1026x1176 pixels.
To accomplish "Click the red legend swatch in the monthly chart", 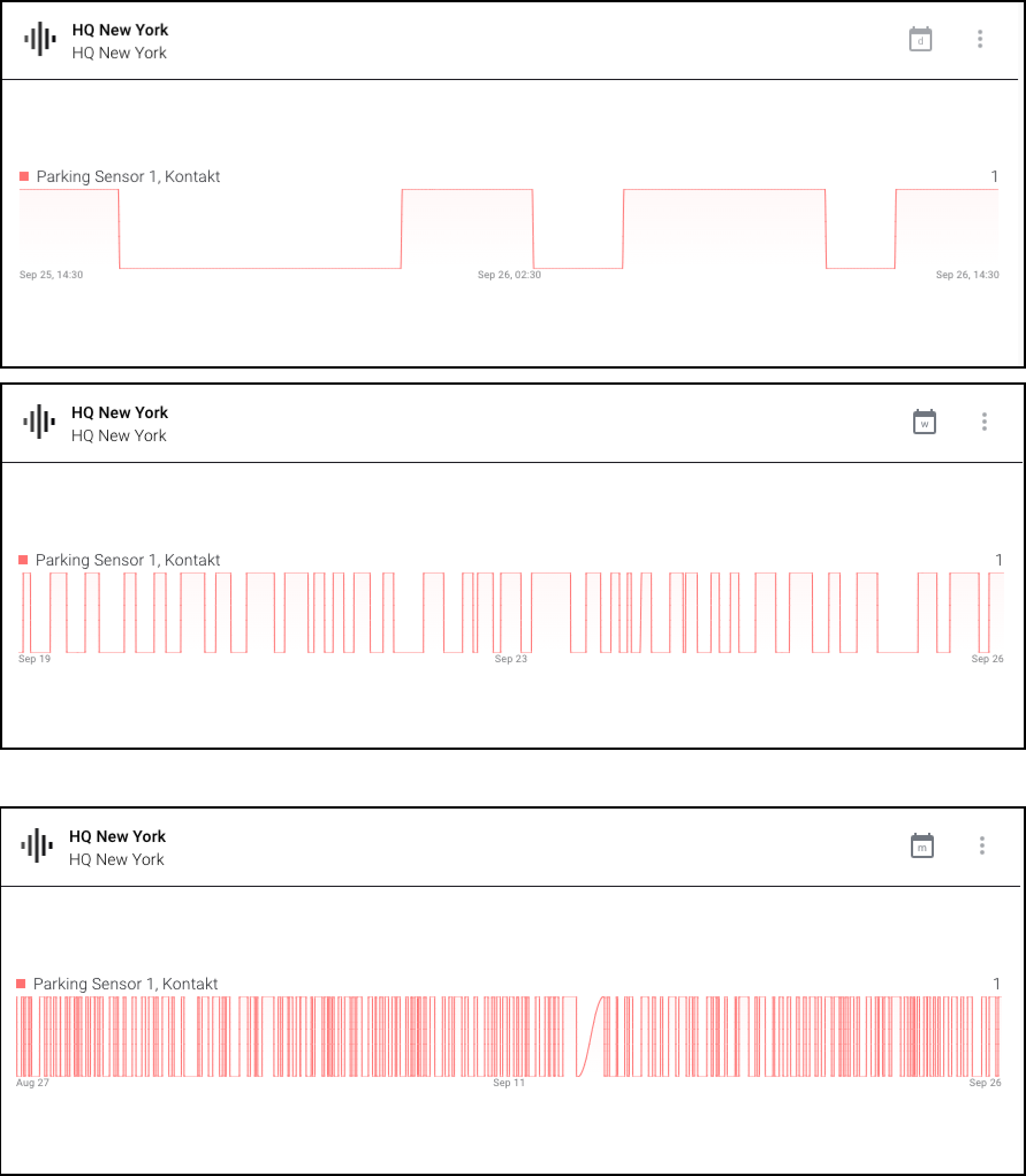I will point(21,984).
